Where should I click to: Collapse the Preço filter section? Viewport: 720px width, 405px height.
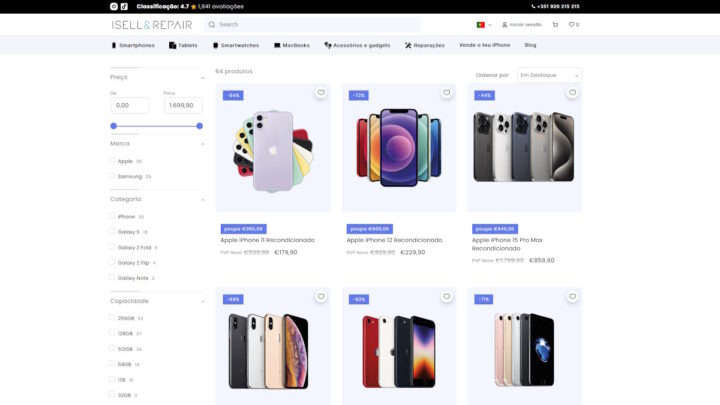click(x=202, y=78)
